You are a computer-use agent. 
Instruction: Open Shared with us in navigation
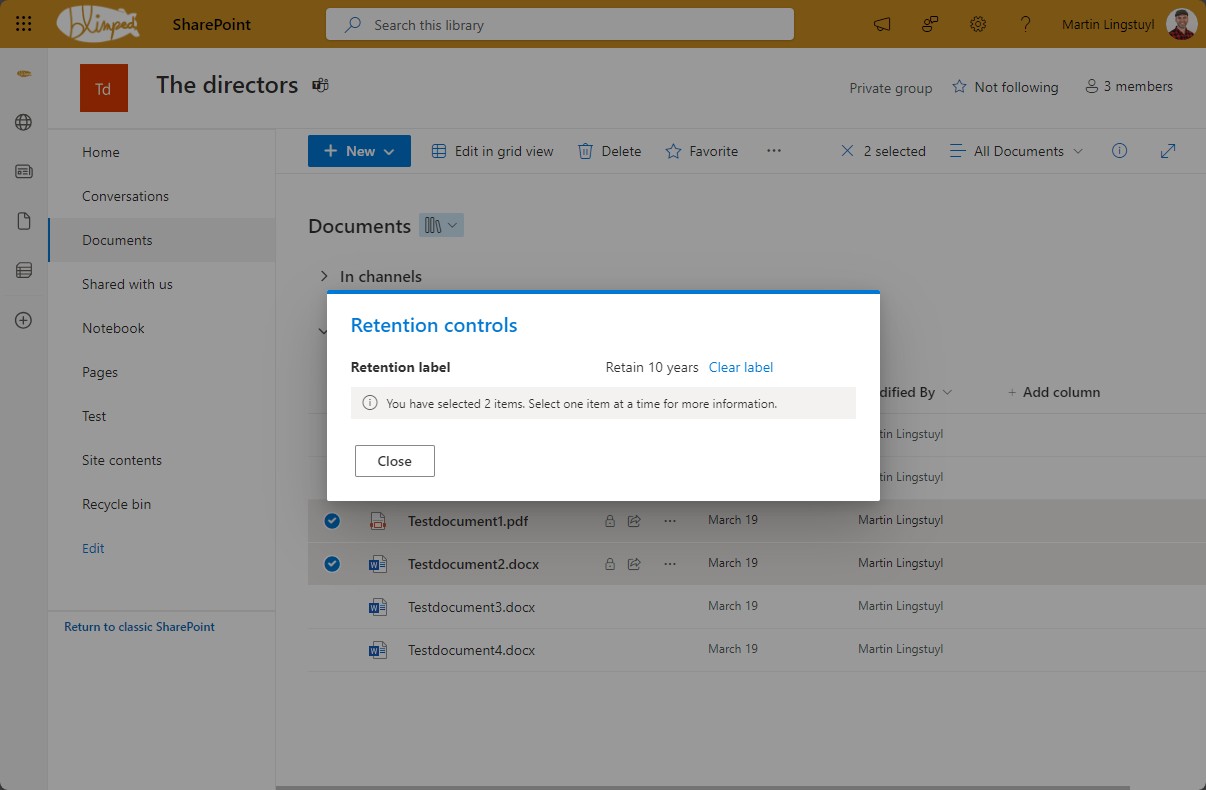(127, 284)
